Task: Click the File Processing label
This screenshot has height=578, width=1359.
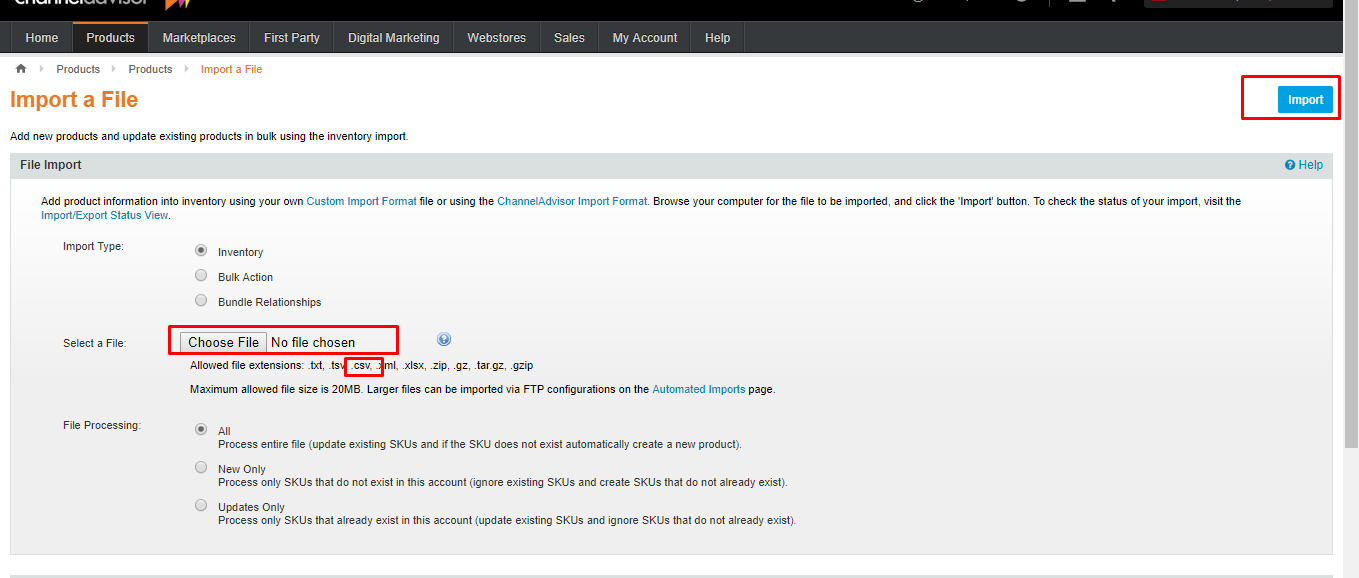Action: (102, 425)
